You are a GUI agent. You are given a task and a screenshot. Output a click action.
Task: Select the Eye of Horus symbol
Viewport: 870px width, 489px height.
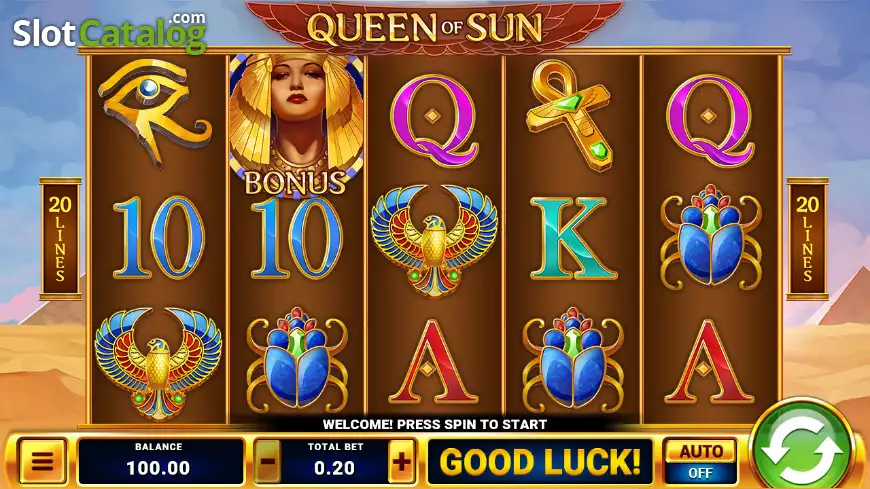coord(155,112)
